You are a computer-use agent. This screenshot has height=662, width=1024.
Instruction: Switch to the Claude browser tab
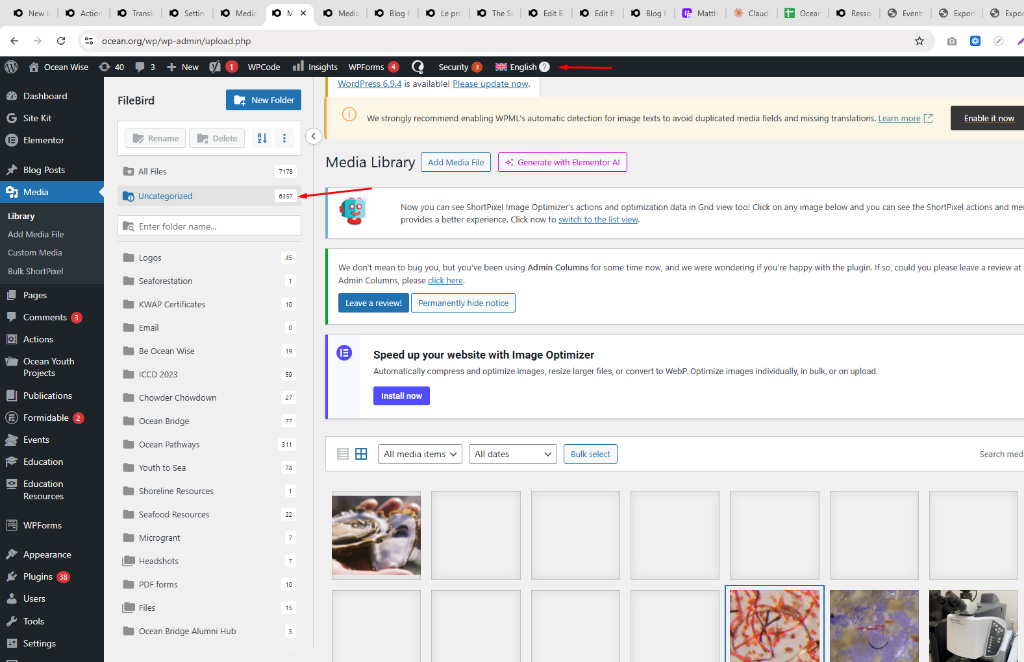coord(751,13)
